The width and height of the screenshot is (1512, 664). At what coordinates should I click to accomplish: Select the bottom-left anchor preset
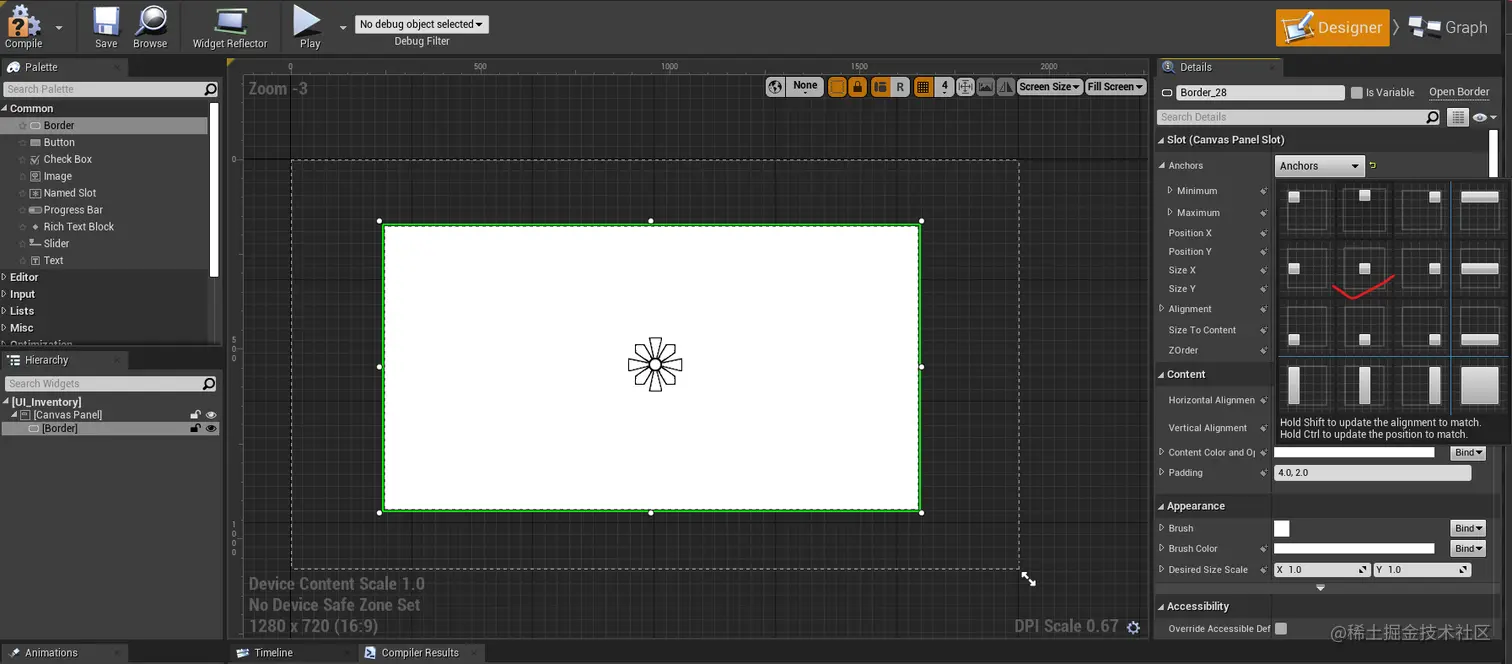1307,326
